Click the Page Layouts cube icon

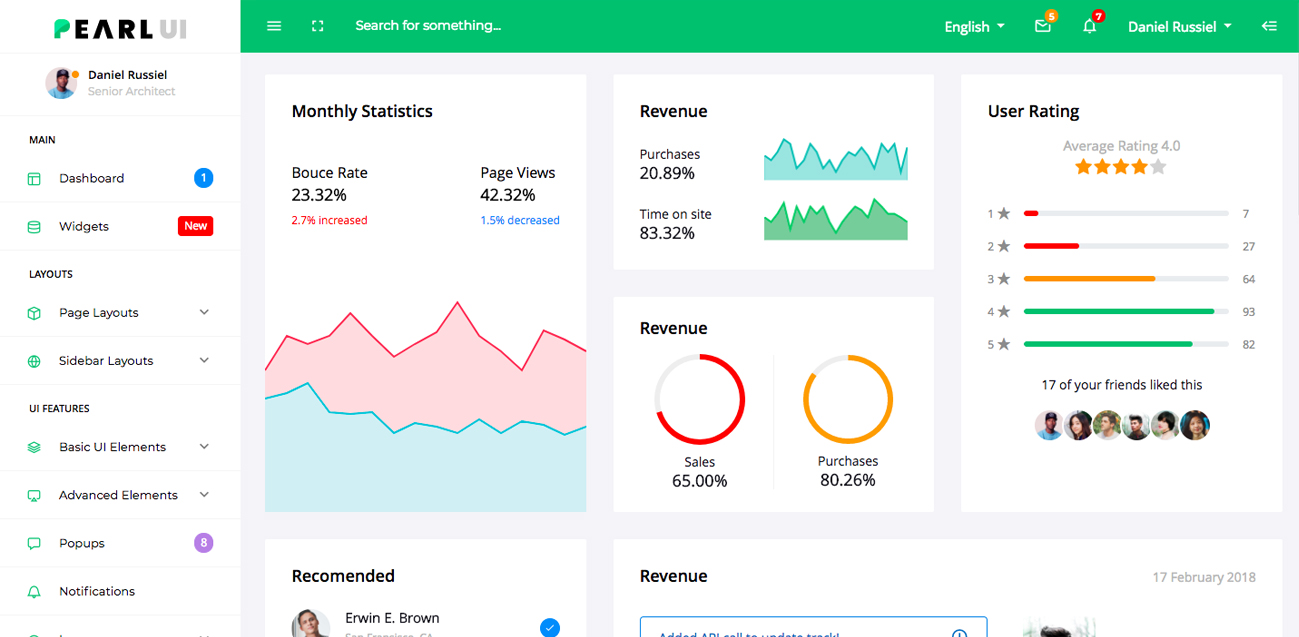(34, 313)
